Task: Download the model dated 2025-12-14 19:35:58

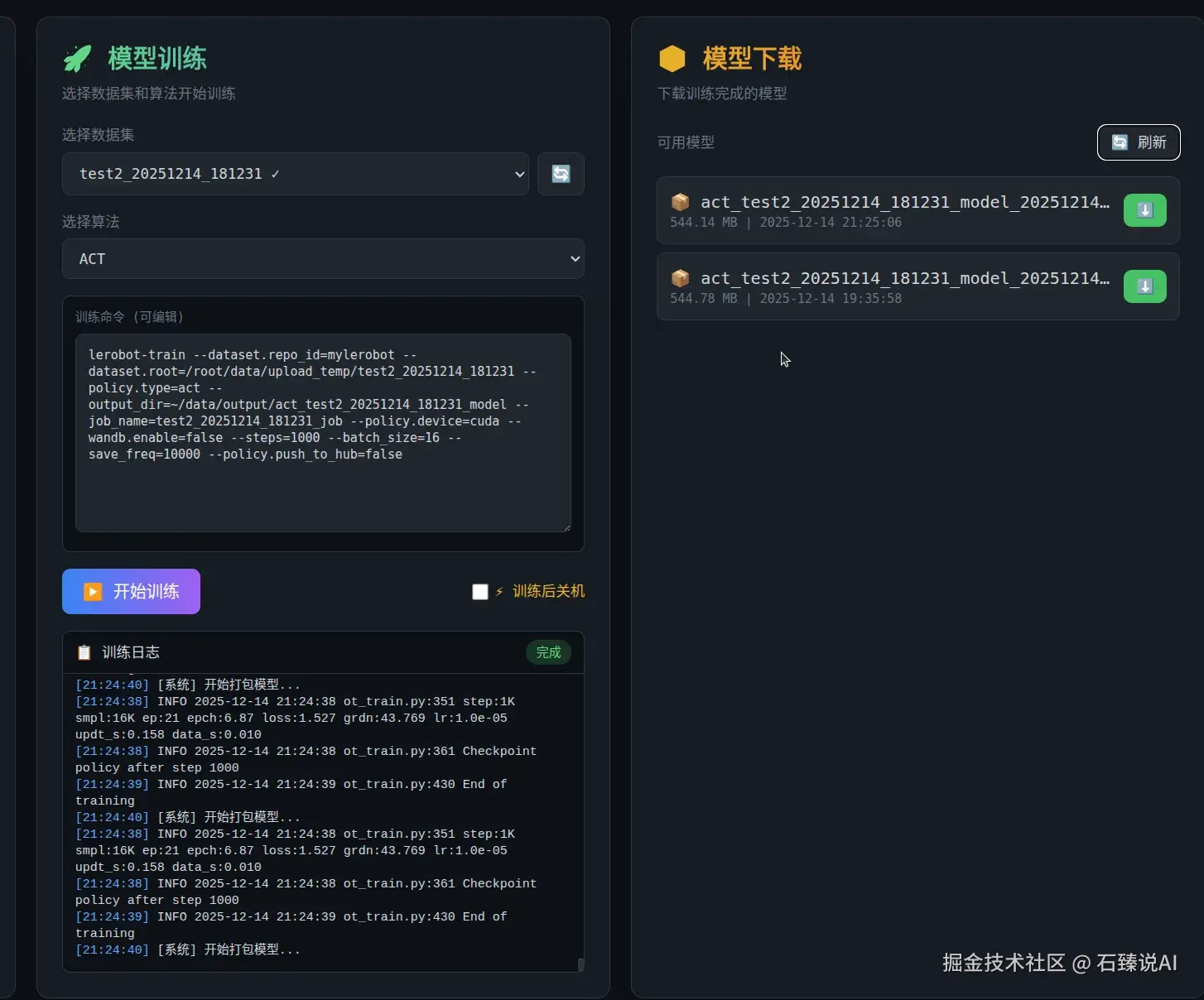Action: tap(1144, 286)
